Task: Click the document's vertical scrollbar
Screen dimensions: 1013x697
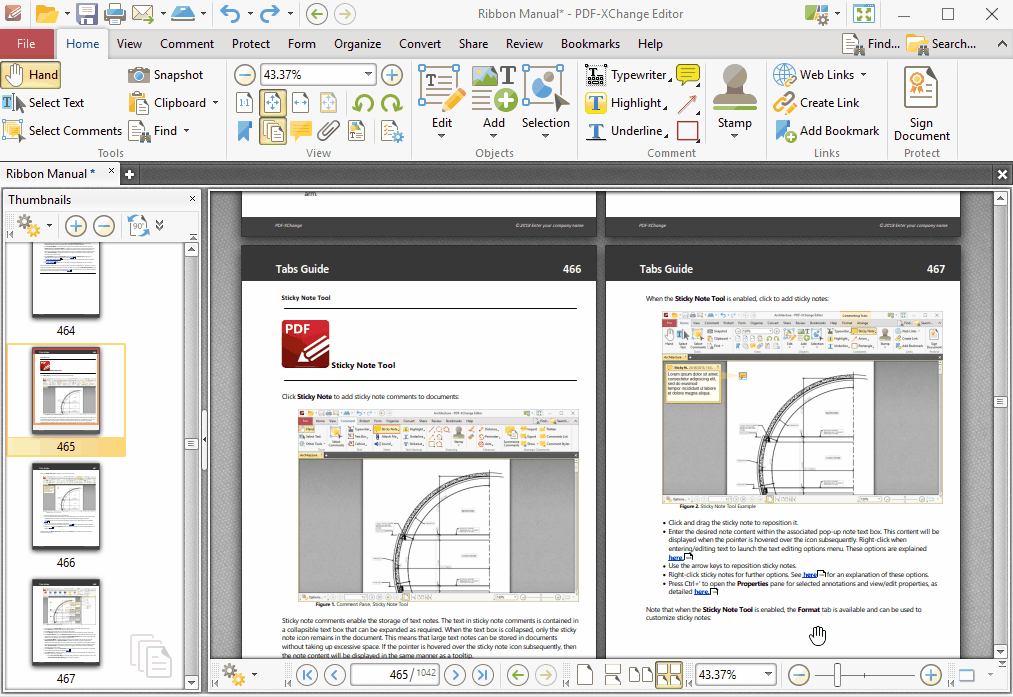Action: point(1000,424)
